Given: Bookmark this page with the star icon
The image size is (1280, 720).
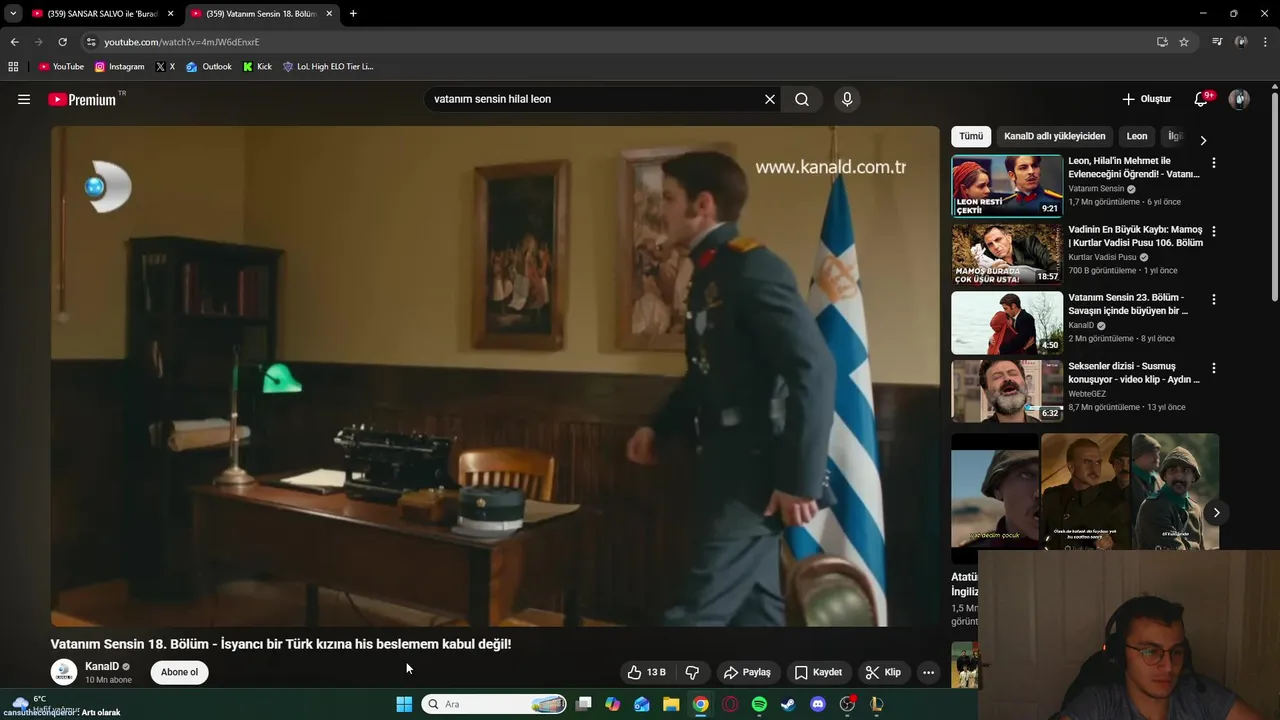Looking at the screenshot, I should 1184,42.
